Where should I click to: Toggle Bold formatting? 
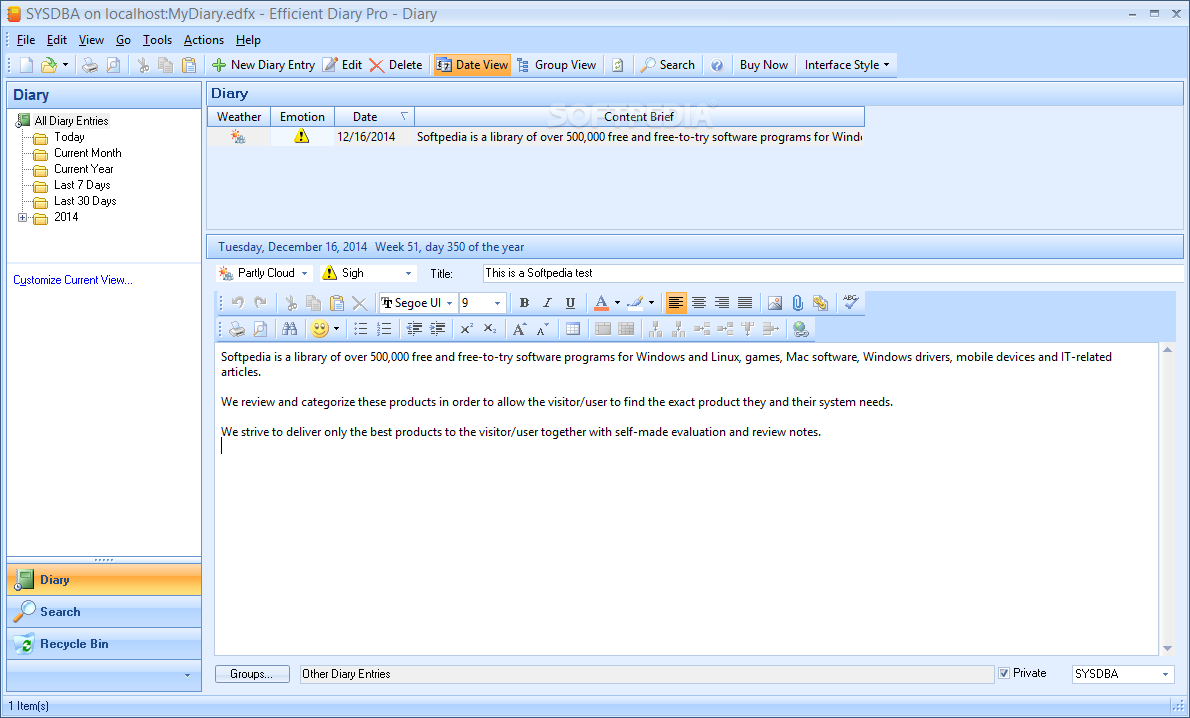pyautogui.click(x=524, y=303)
